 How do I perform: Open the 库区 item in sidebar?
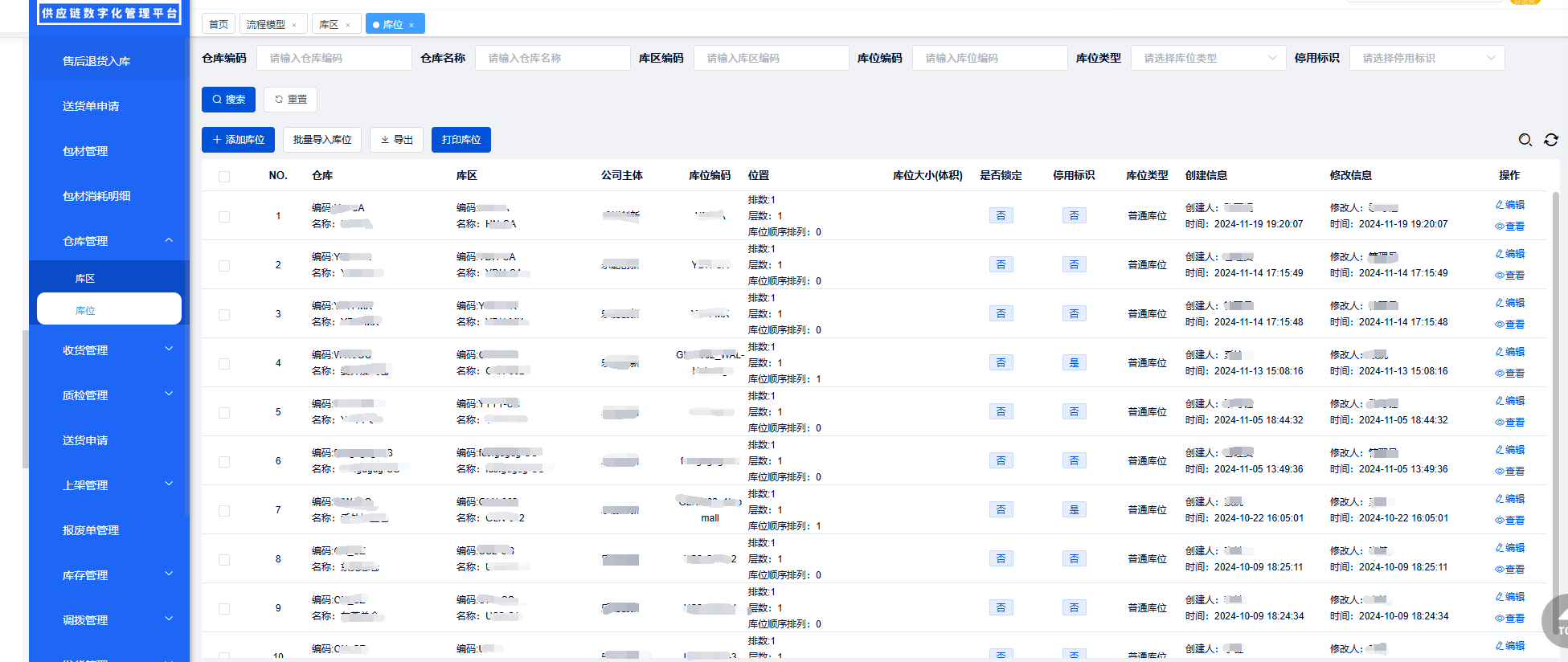(85, 279)
